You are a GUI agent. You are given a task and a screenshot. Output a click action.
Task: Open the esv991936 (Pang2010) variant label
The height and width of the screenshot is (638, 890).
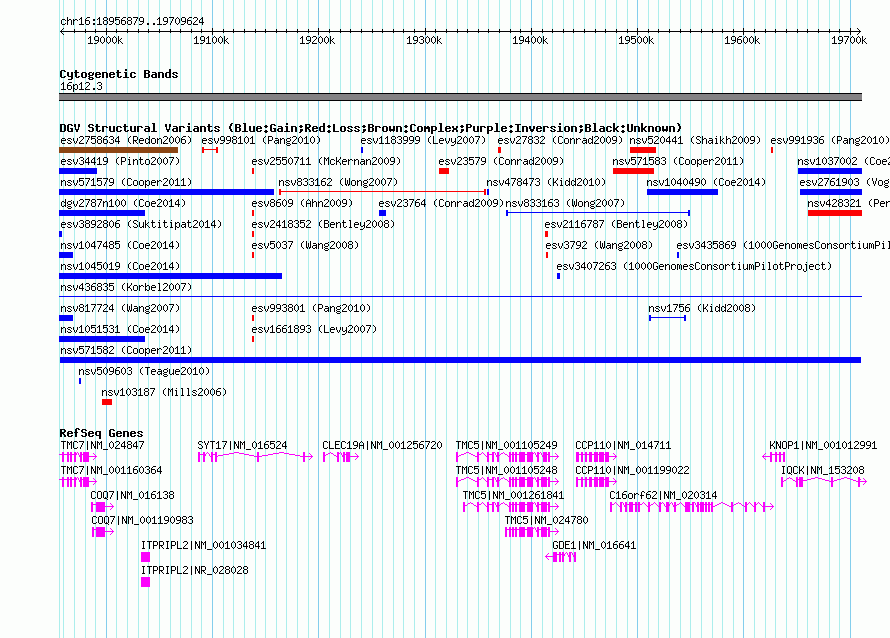pyautogui.click(x=830, y=140)
